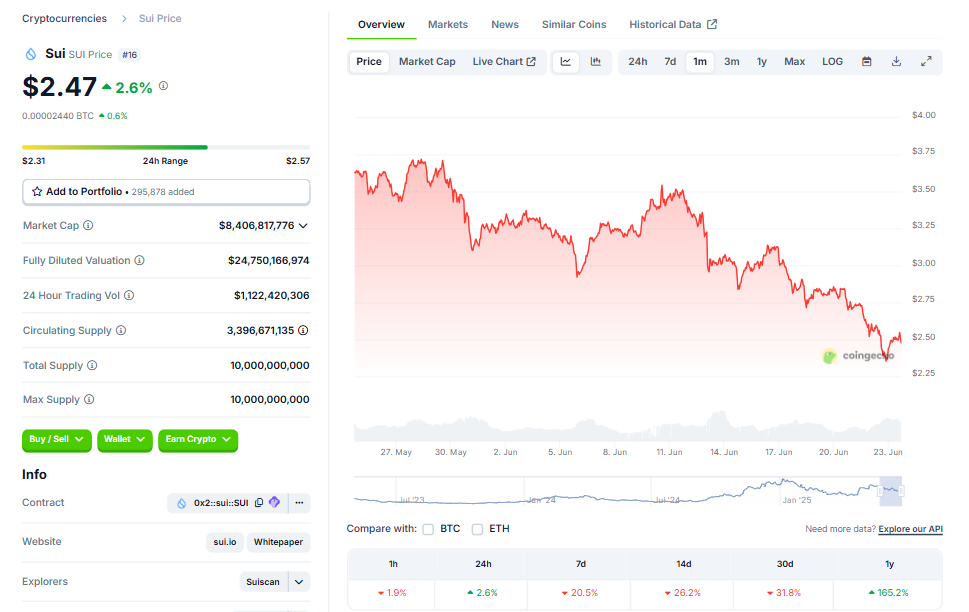
Task: Open Max Supply info icon
Action: coord(89,399)
